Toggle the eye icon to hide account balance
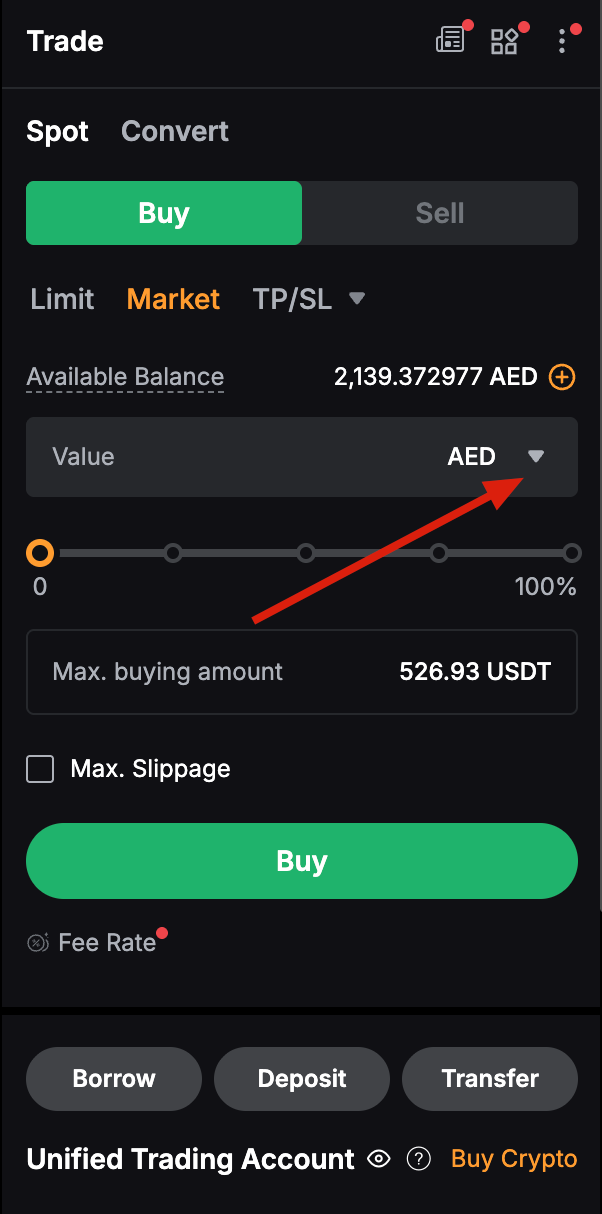Screen dimensions: 602x1214 click(x=378, y=1158)
